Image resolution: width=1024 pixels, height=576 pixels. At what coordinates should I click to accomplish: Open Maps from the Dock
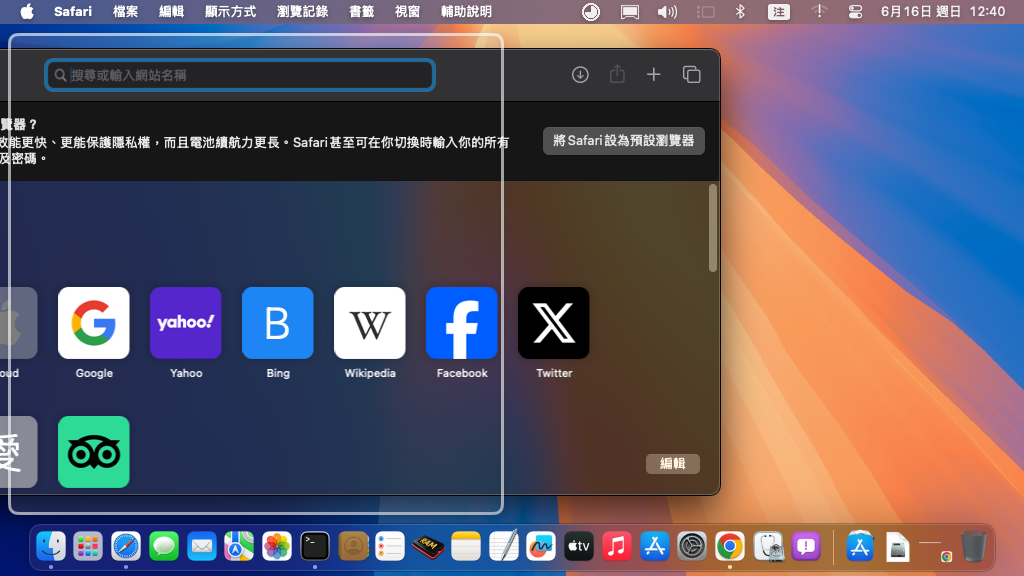(x=239, y=546)
